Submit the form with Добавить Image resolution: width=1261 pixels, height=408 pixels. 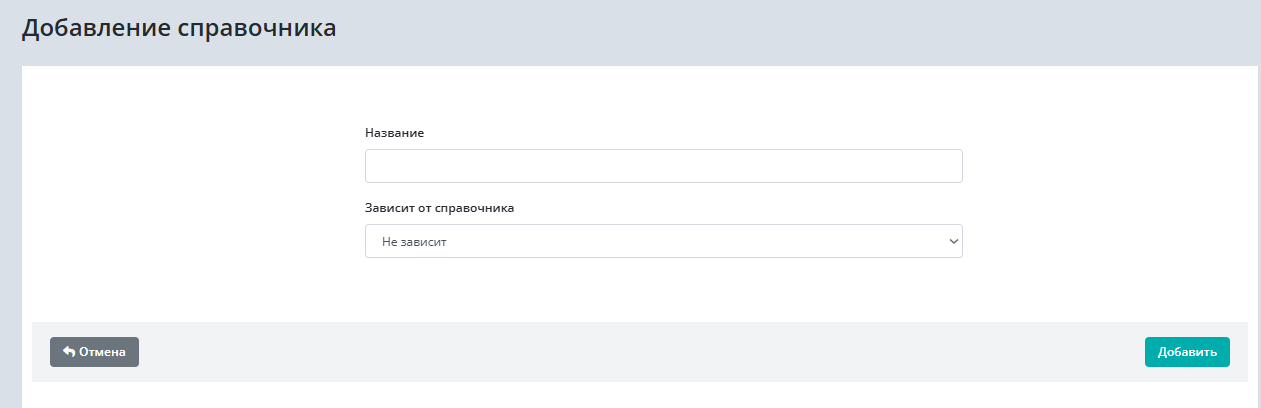tap(1187, 352)
